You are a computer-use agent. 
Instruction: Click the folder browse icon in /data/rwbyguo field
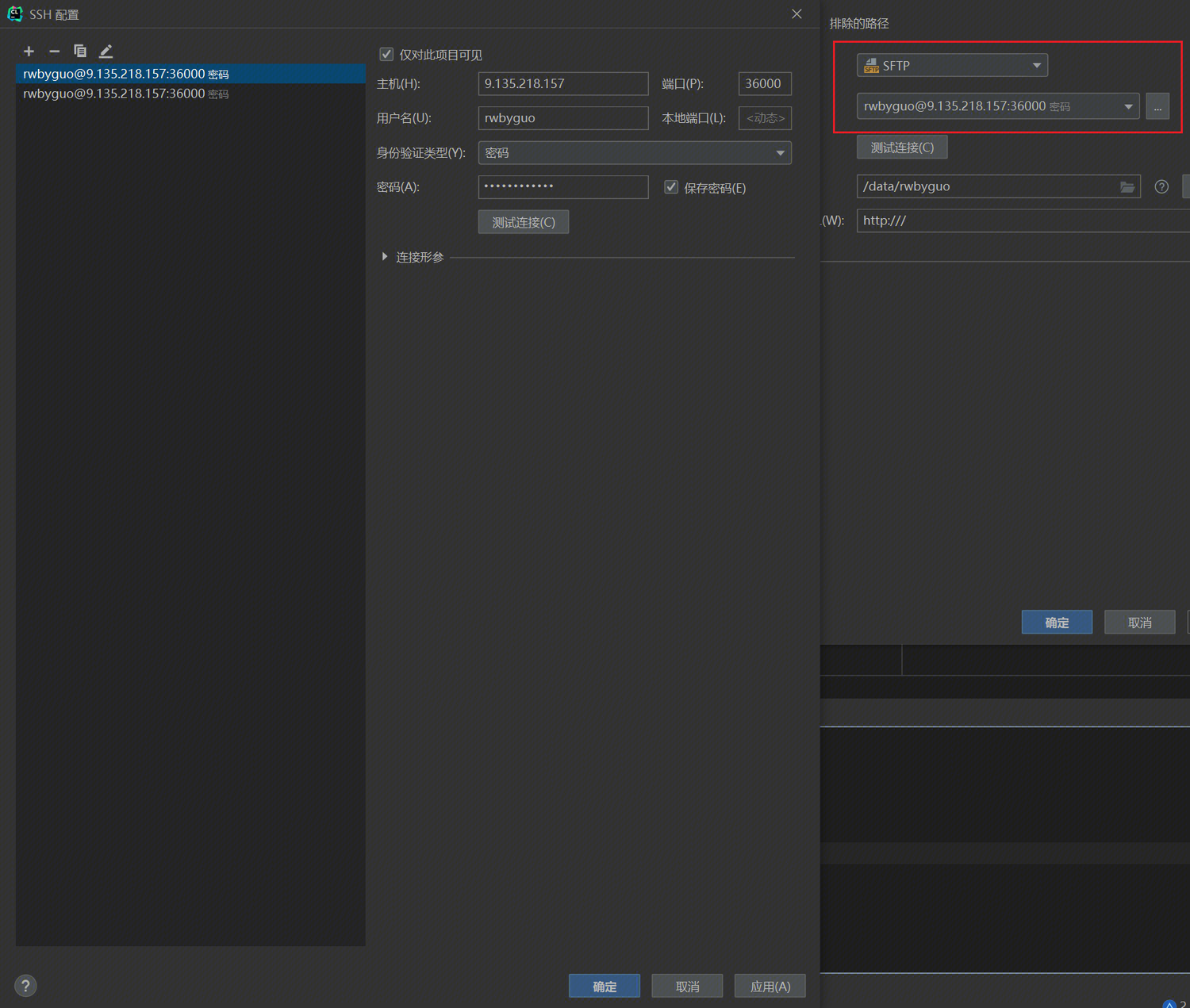[1127, 187]
